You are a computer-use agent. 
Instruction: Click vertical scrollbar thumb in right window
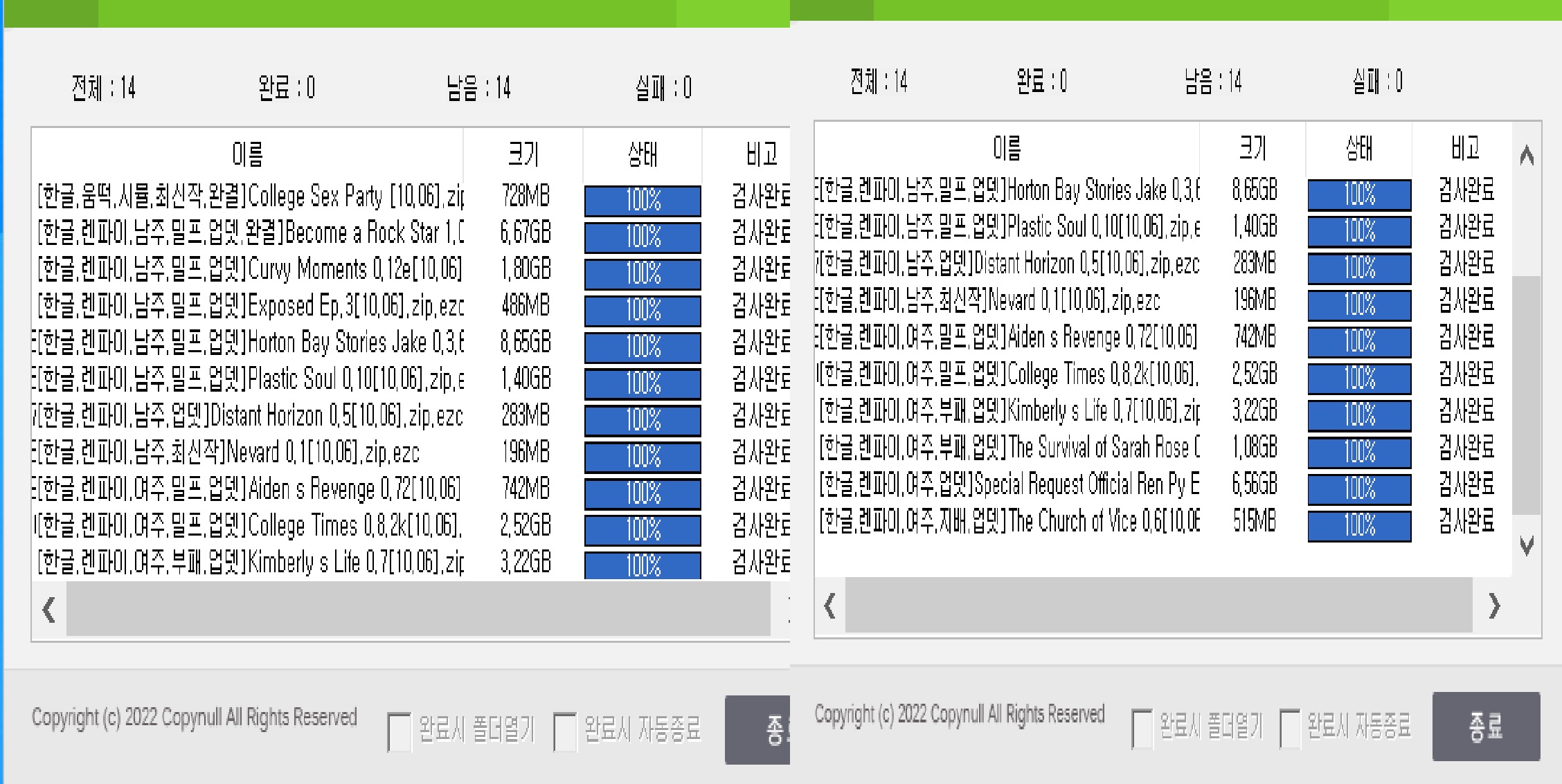pyautogui.click(x=1526, y=394)
